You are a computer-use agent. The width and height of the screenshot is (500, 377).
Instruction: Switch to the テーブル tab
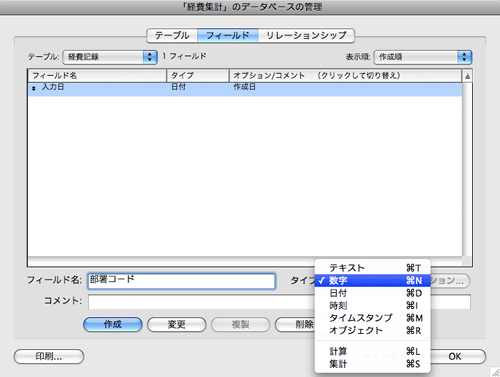coord(172,35)
